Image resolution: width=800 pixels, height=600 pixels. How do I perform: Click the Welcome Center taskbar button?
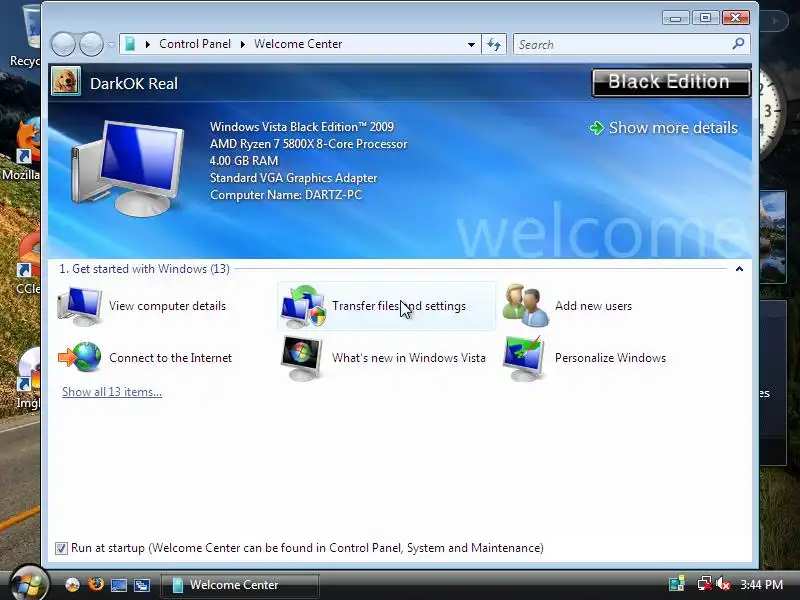click(x=240, y=585)
